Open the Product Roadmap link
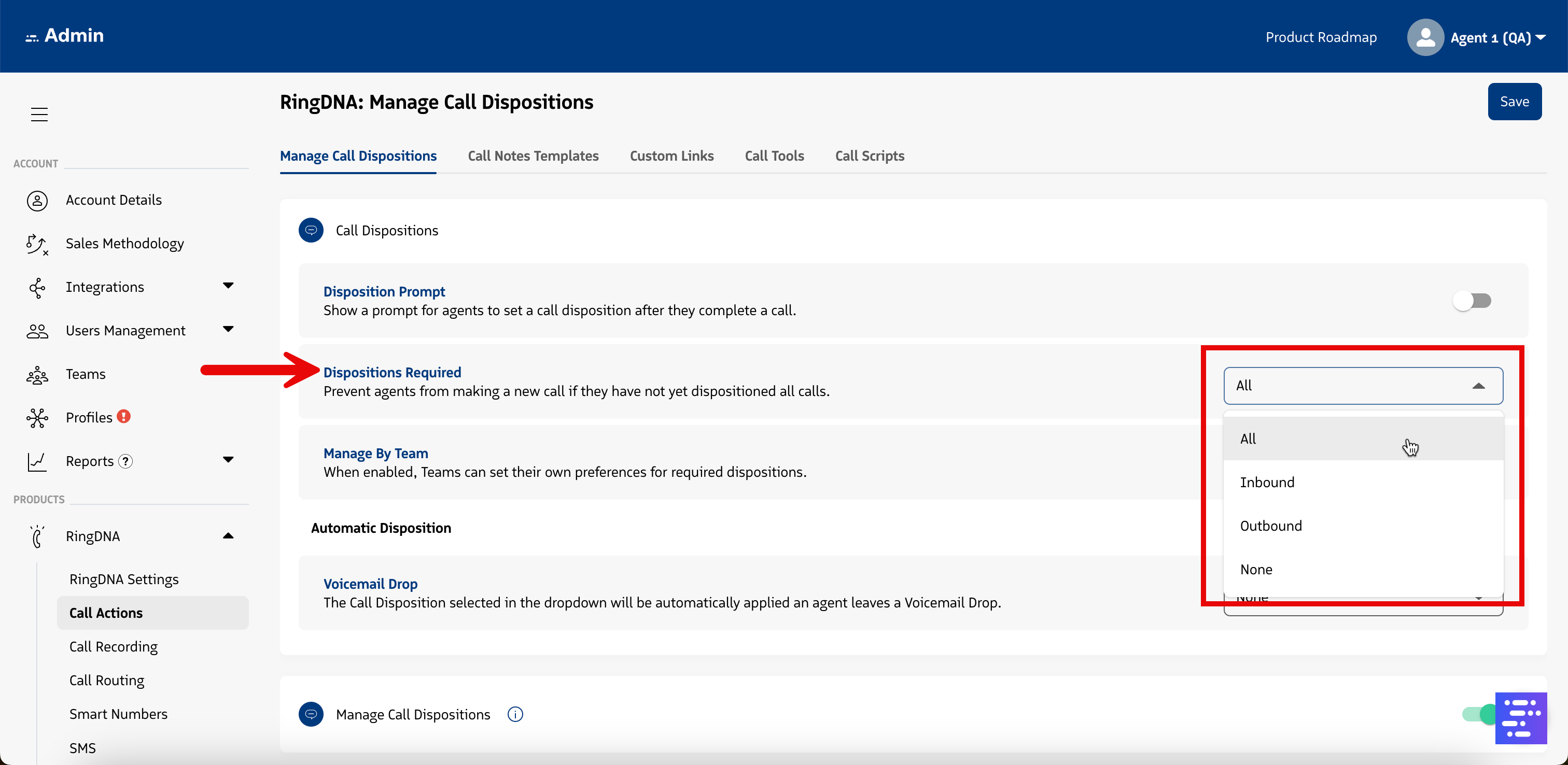 click(x=1321, y=38)
